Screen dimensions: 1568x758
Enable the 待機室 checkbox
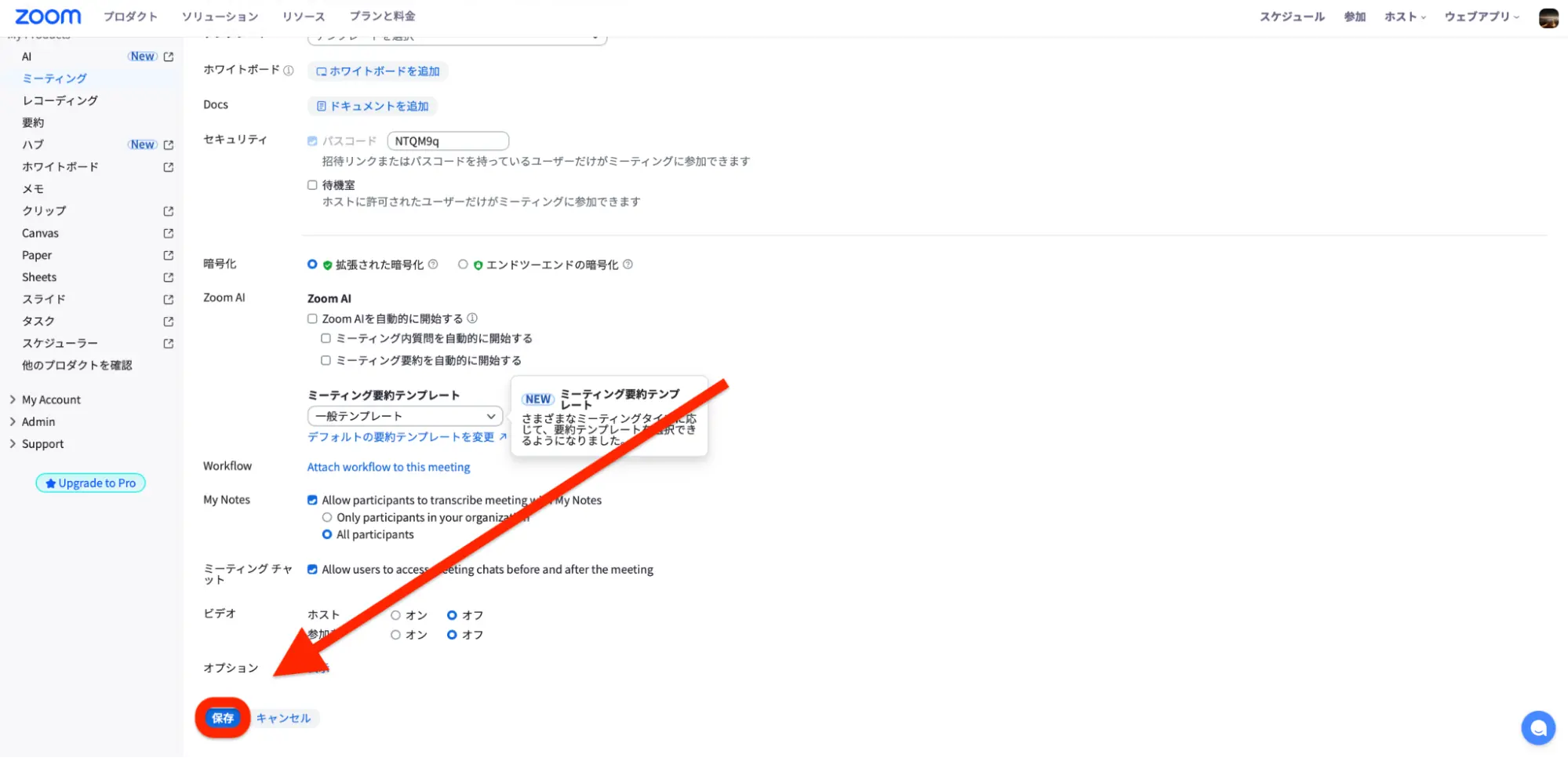point(312,185)
